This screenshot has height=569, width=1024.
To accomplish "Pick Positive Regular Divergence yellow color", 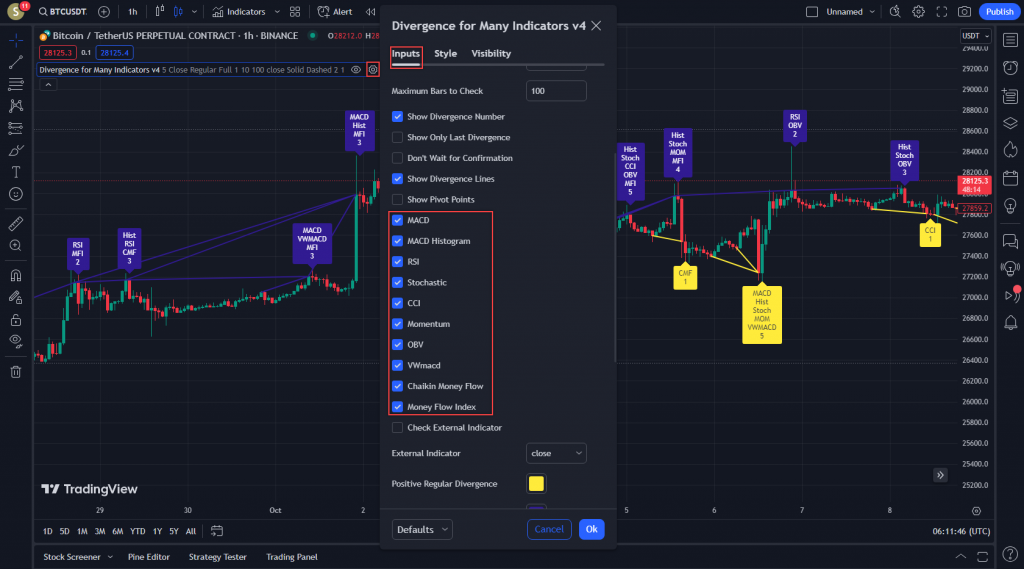I will pyautogui.click(x=536, y=483).
